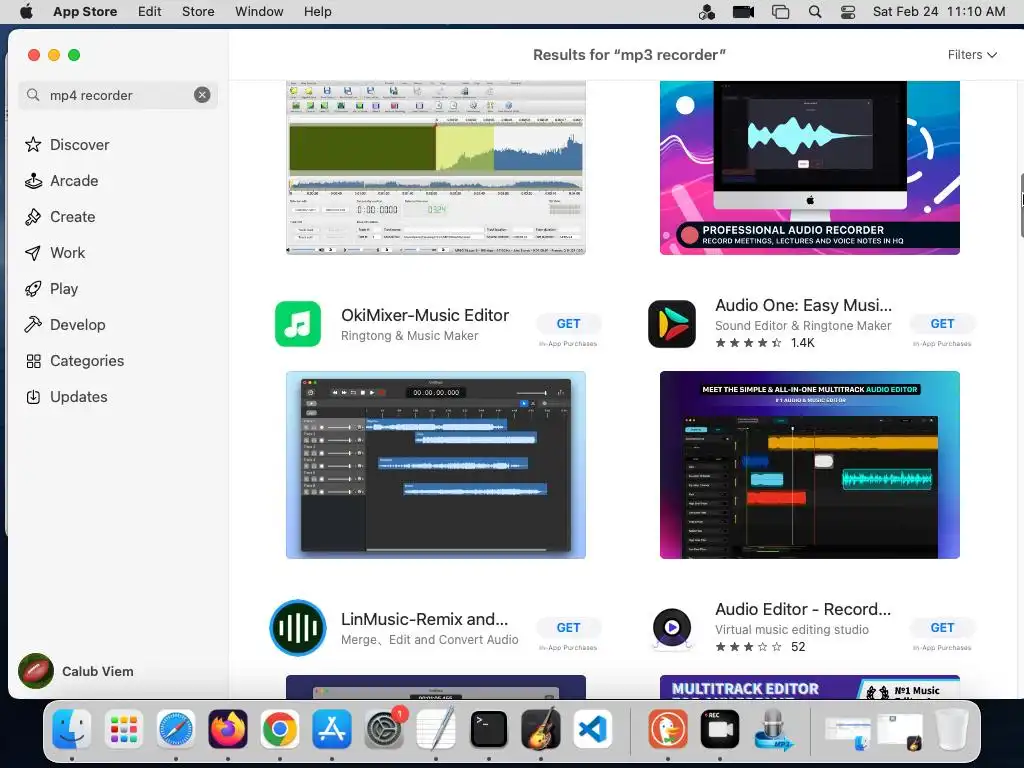Image resolution: width=1024 pixels, height=768 pixels.
Task: Launch Google Chrome from the Dock
Action: point(280,729)
